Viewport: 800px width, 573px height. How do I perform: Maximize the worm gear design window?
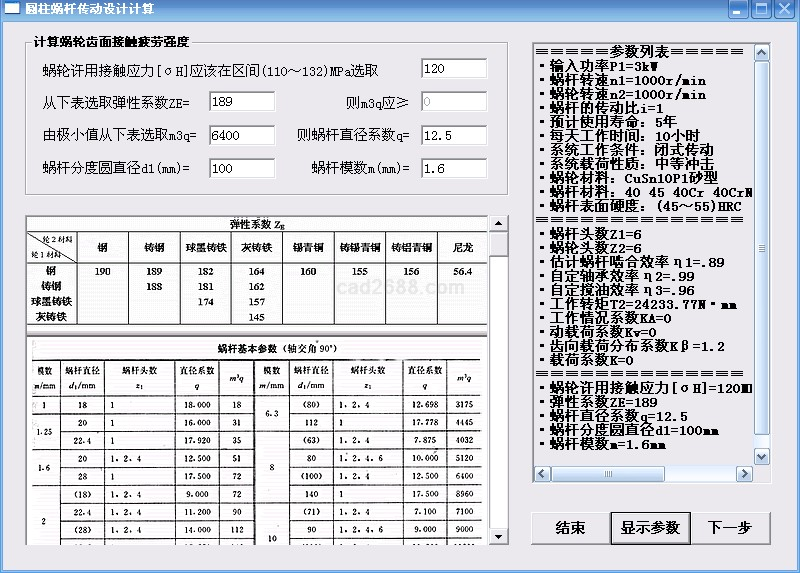point(761,9)
